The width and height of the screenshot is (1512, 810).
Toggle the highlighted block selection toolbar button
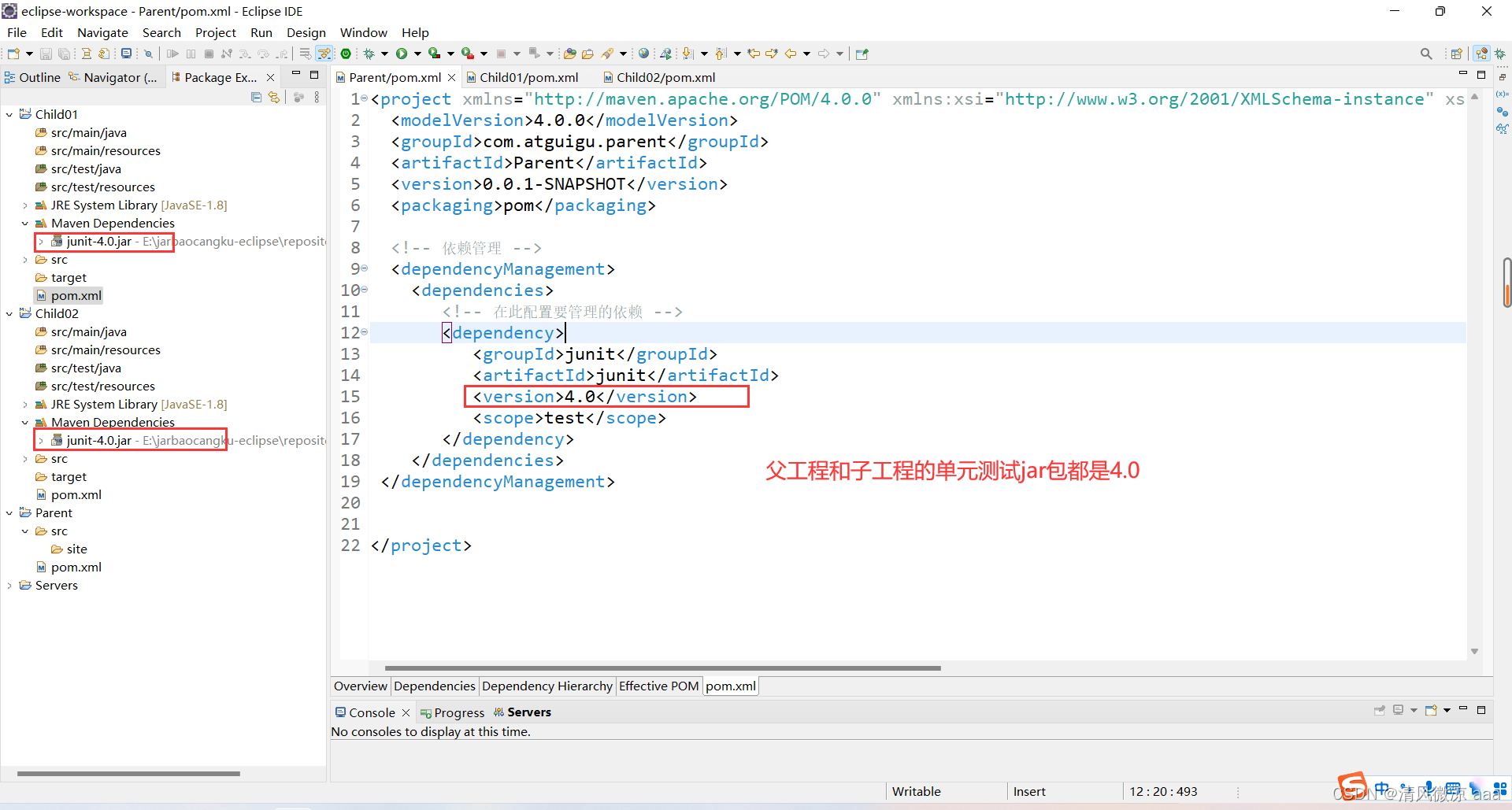[x=324, y=54]
